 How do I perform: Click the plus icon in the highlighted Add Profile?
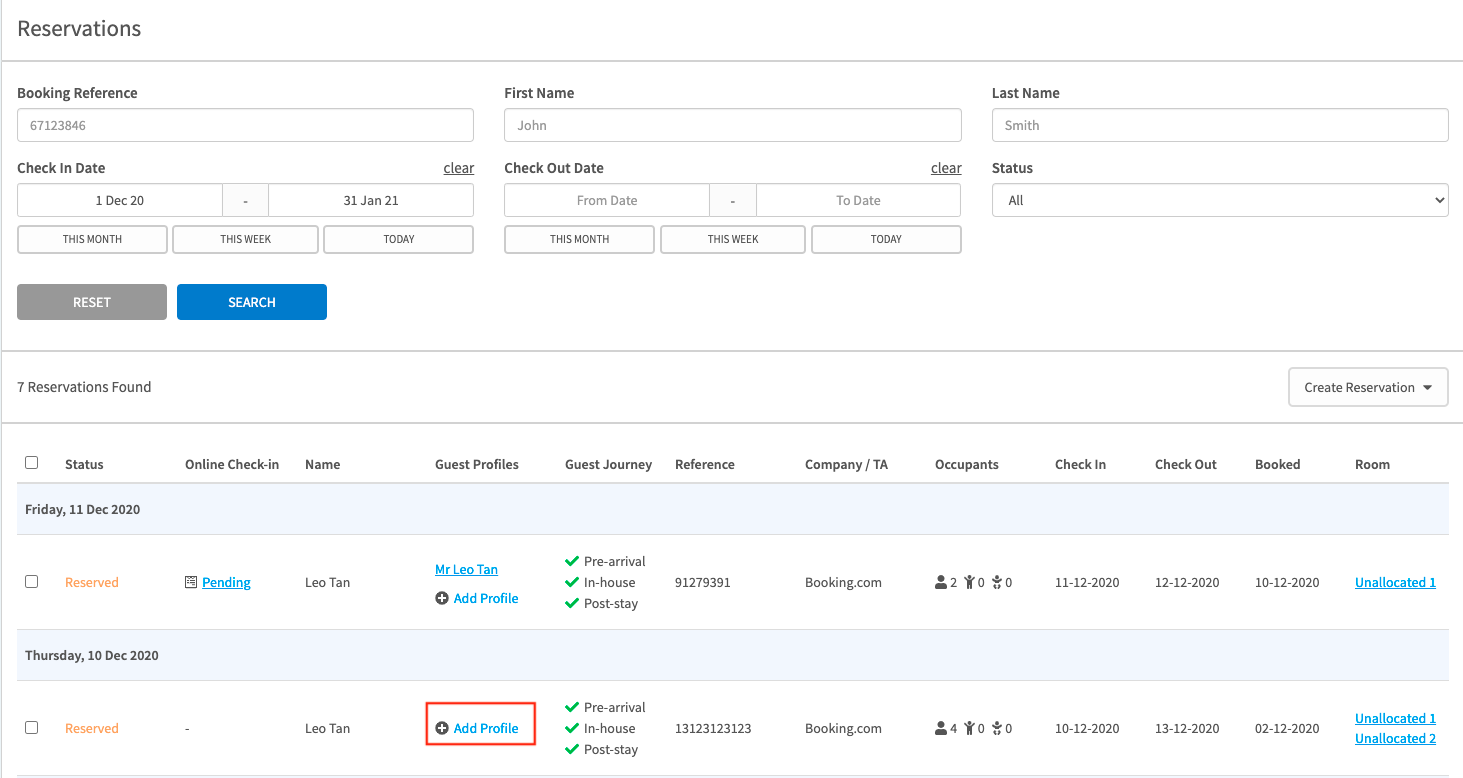point(442,729)
